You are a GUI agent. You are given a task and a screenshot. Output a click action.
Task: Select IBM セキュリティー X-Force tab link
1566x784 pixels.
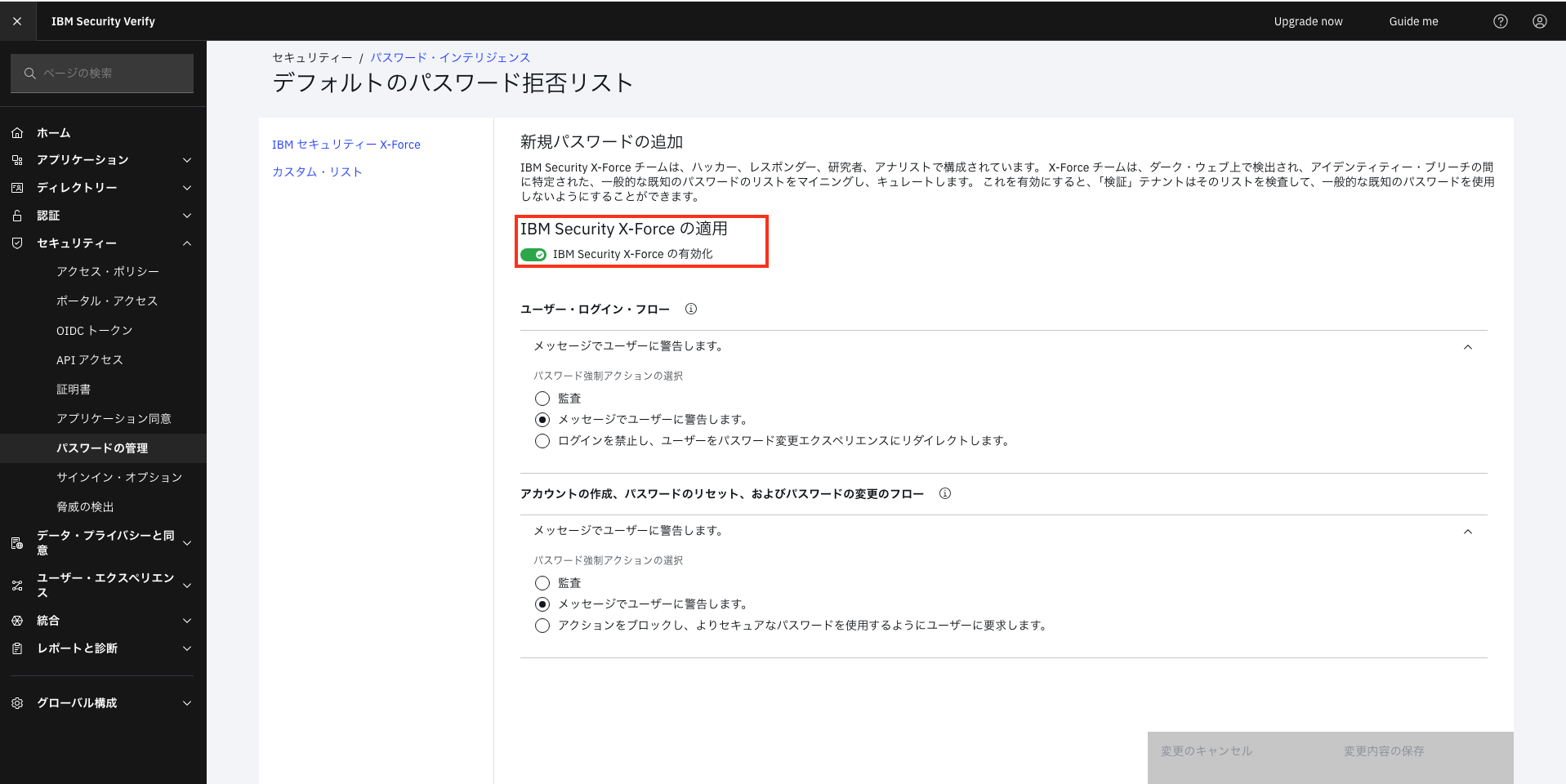pyautogui.click(x=346, y=145)
